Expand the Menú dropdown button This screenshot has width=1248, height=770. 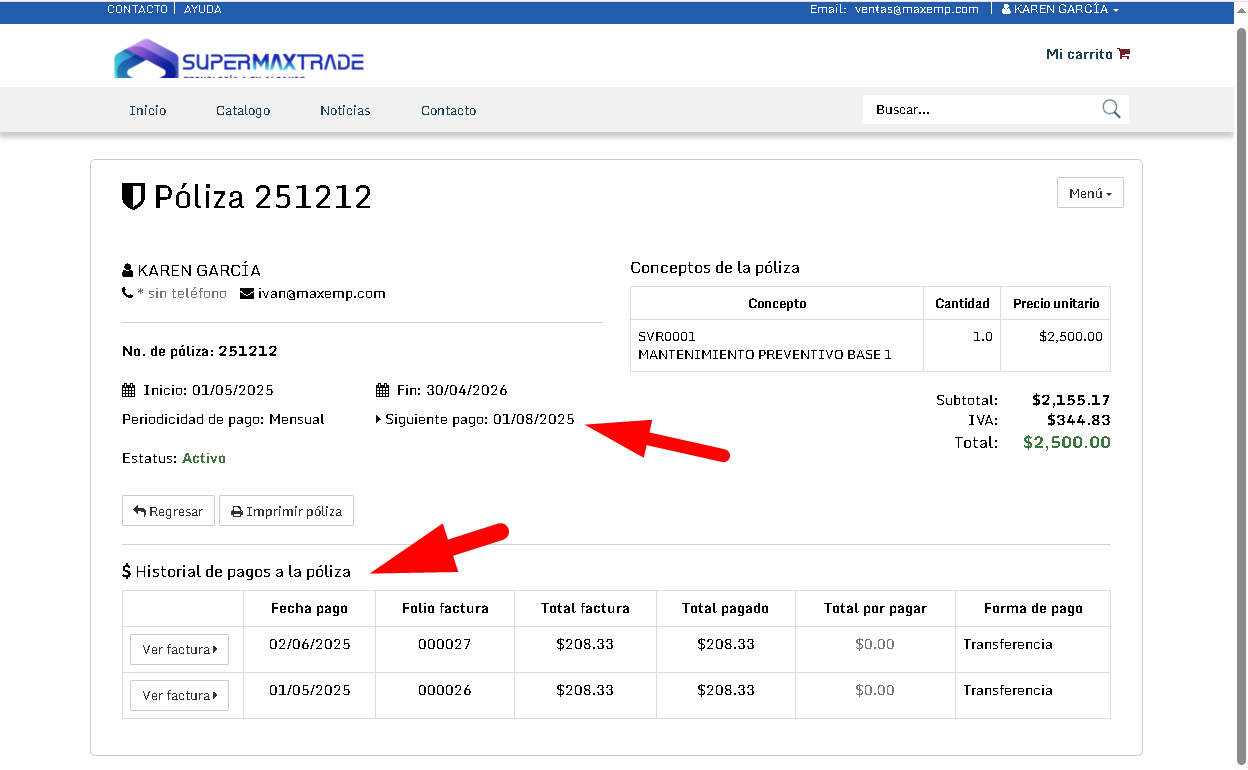tap(1089, 193)
